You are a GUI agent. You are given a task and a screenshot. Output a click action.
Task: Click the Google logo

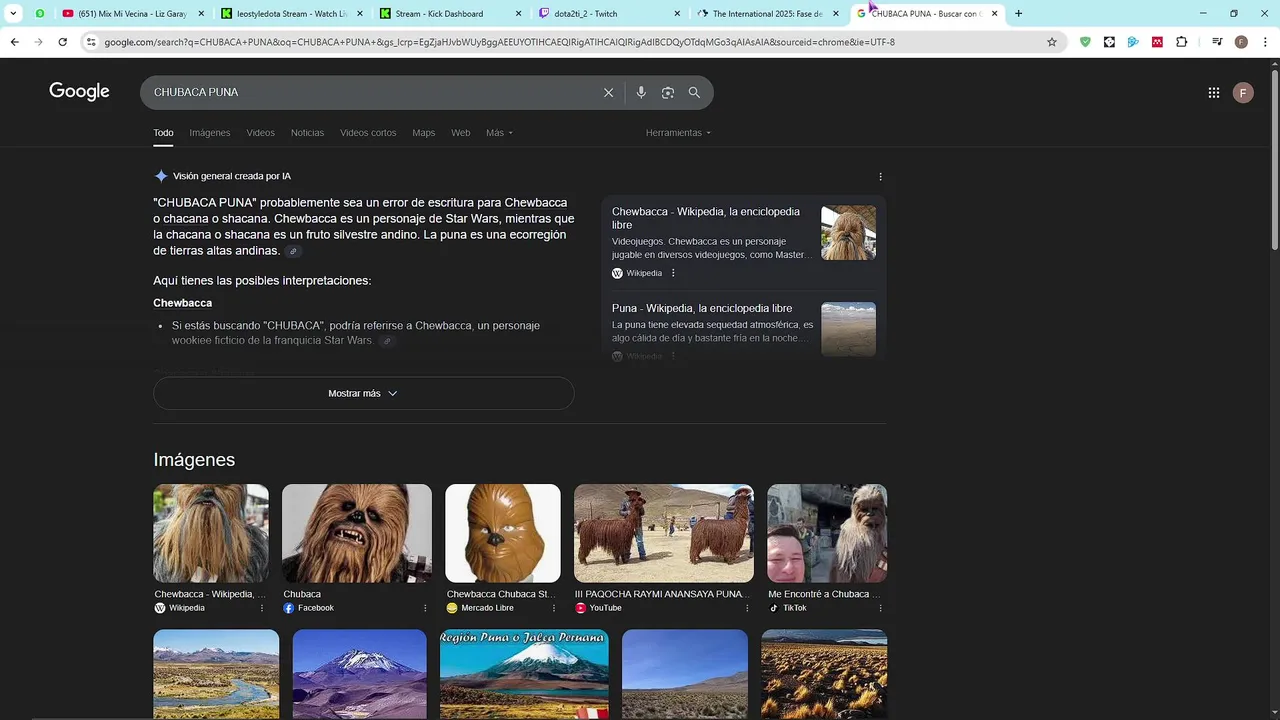(79, 91)
